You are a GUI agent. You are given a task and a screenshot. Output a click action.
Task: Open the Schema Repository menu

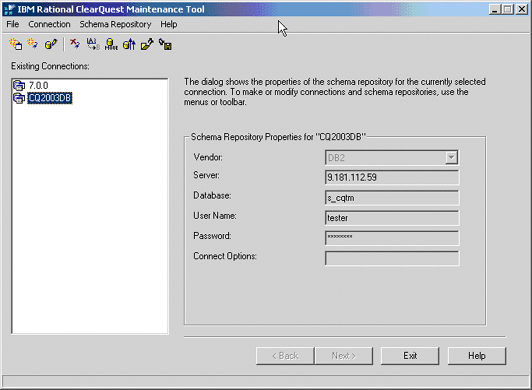115,24
